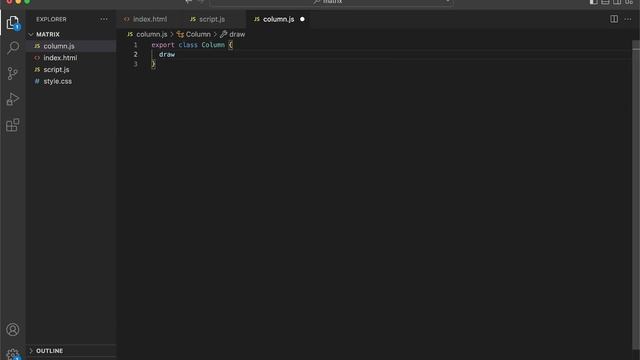
Task: Open the Manage gear icon
Action: (x=13, y=354)
